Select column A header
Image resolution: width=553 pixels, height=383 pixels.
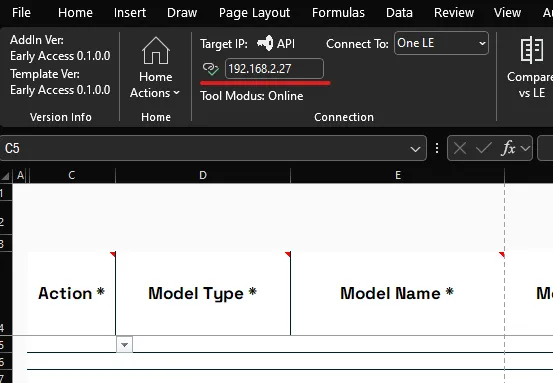click(20, 175)
